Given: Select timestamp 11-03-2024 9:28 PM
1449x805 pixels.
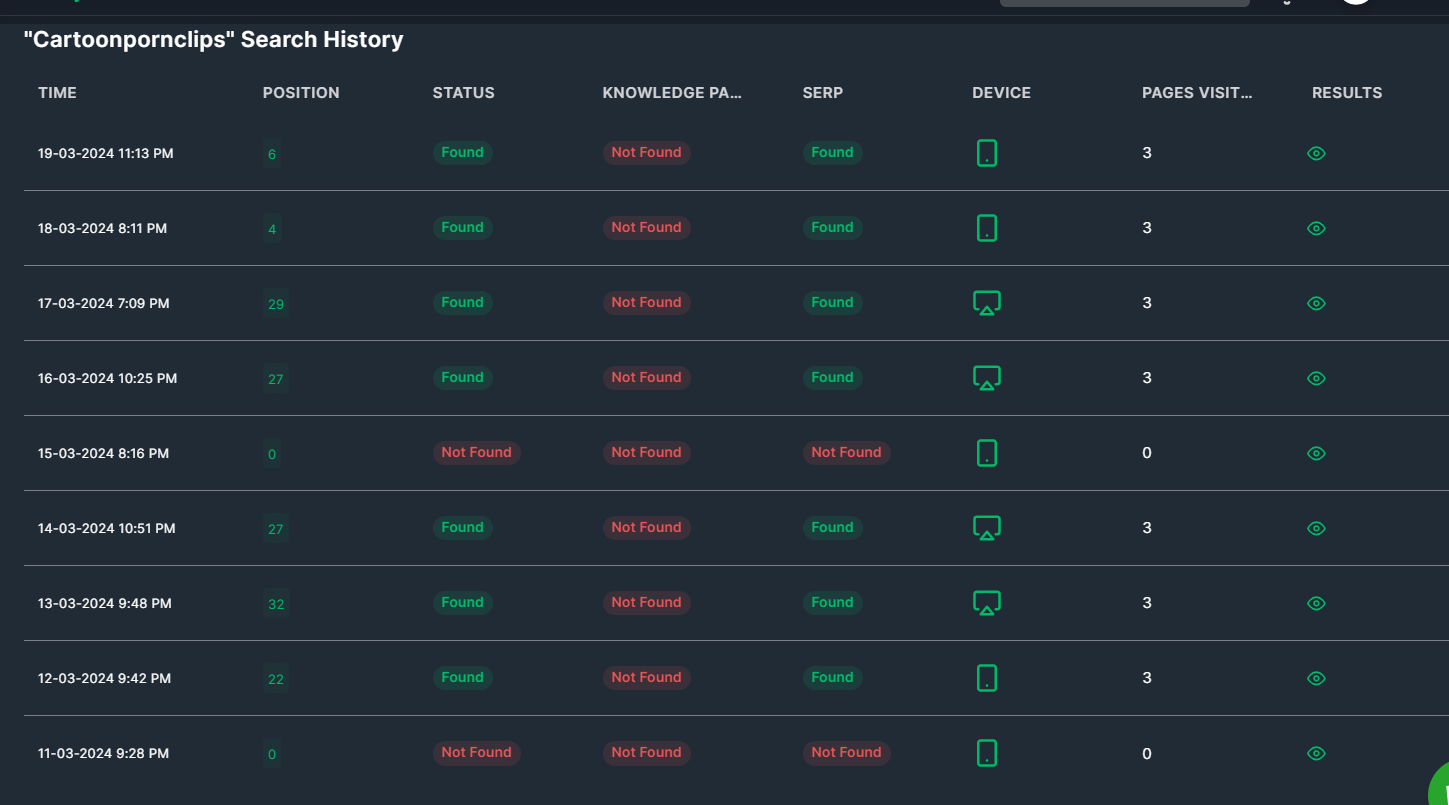Looking at the screenshot, I should [104, 754].
